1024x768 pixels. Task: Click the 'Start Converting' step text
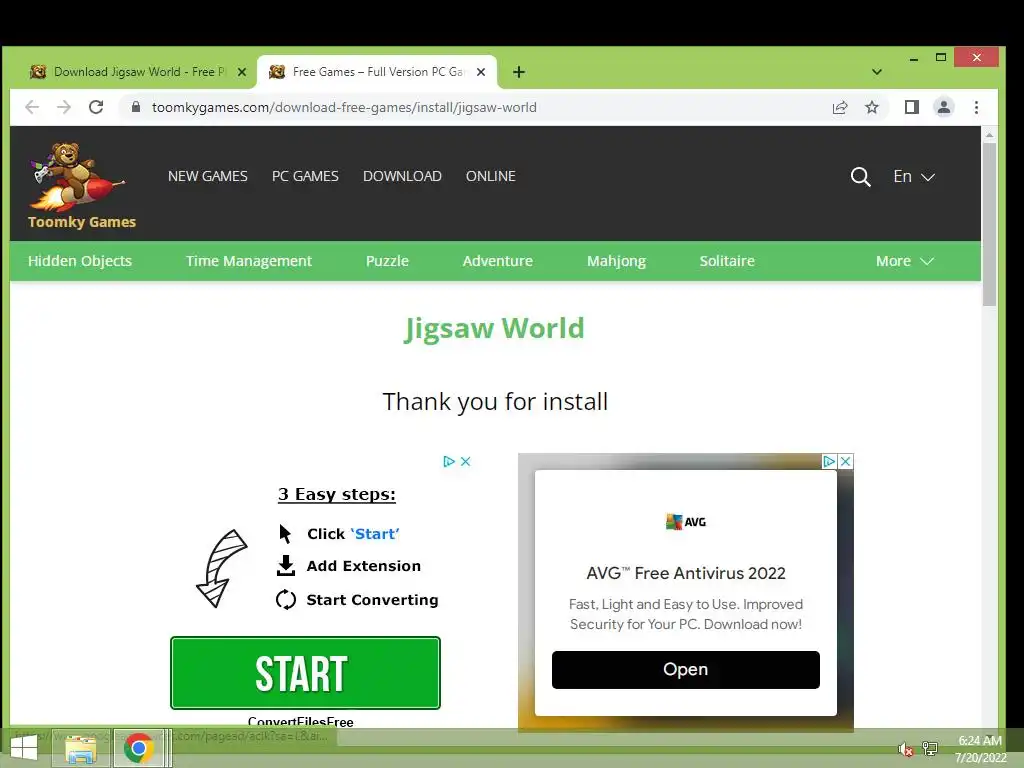372,600
